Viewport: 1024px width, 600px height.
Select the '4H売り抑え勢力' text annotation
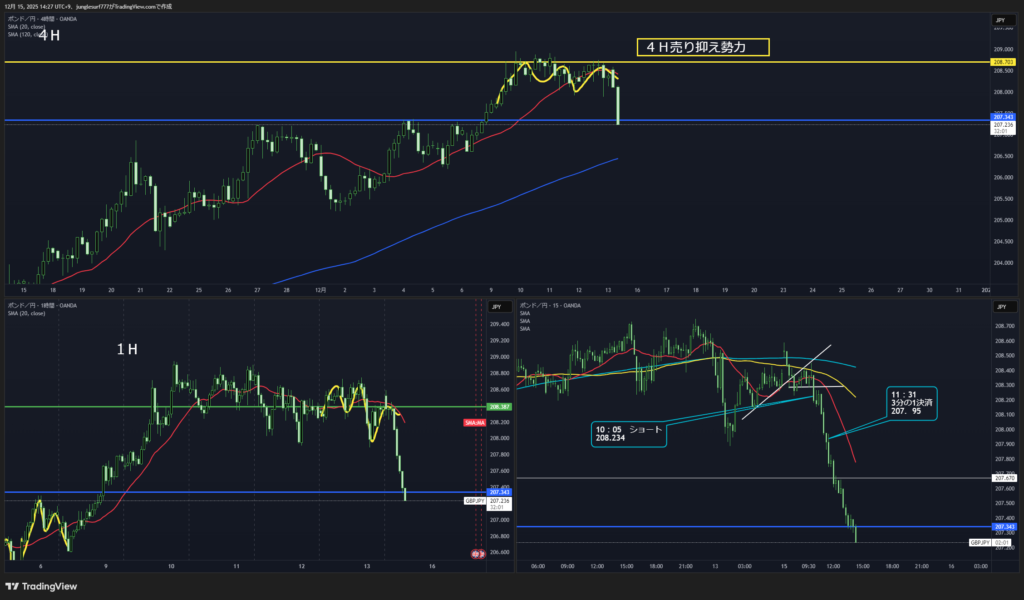(703, 47)
